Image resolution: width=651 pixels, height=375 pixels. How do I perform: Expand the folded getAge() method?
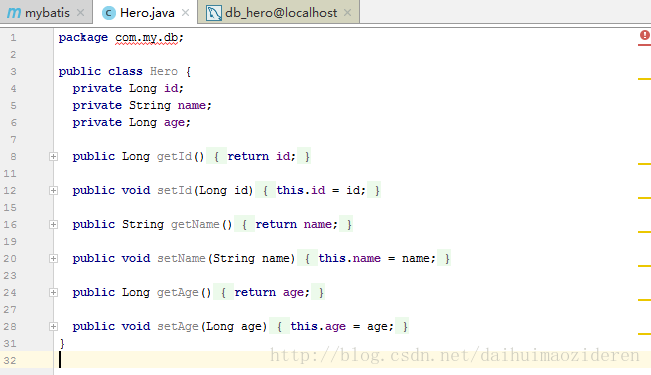(54, 293)
